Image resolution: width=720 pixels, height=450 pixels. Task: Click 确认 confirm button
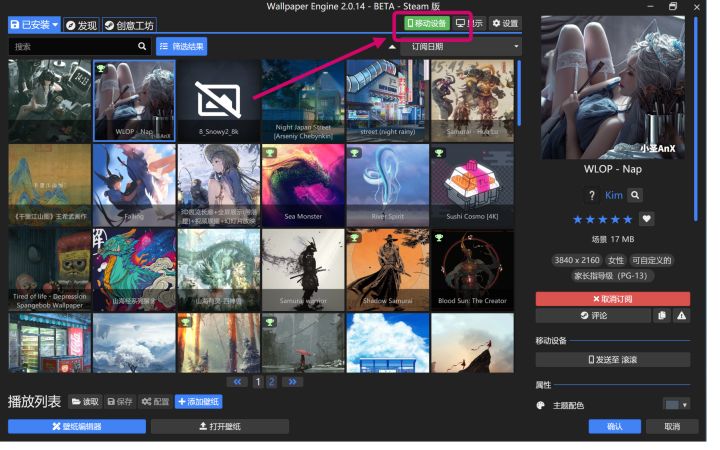[614, 427]
